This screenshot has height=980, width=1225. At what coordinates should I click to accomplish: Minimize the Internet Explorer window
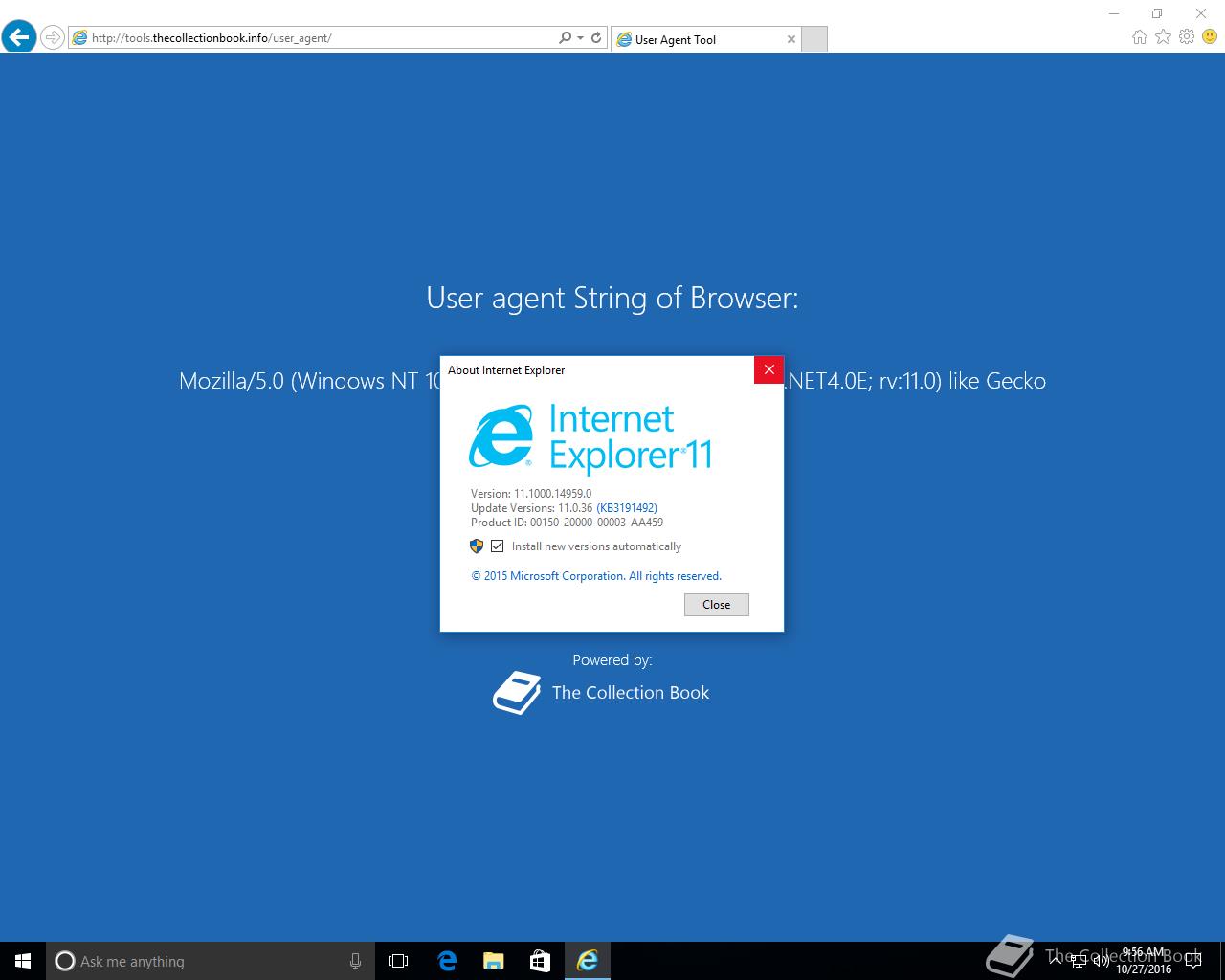pyautogui.click(x=1113, y=13)
